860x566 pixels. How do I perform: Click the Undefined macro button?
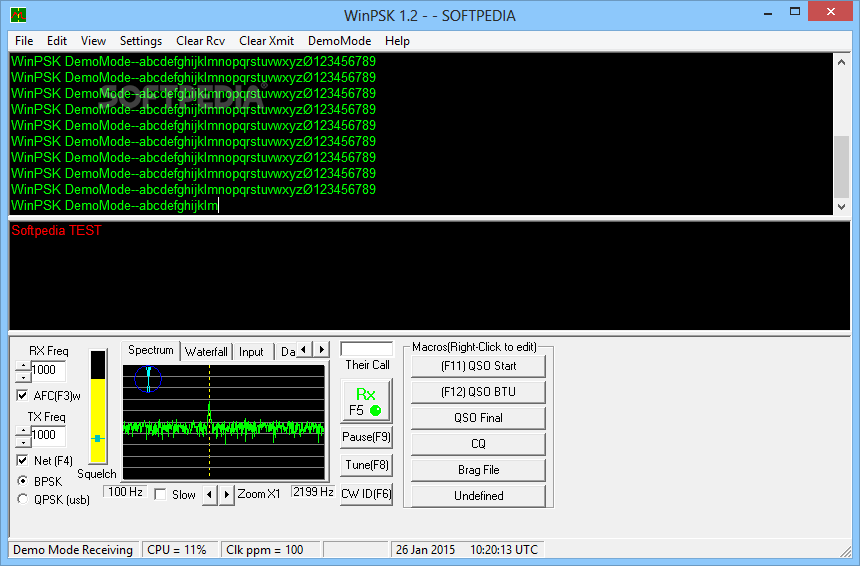click(478, 496)
